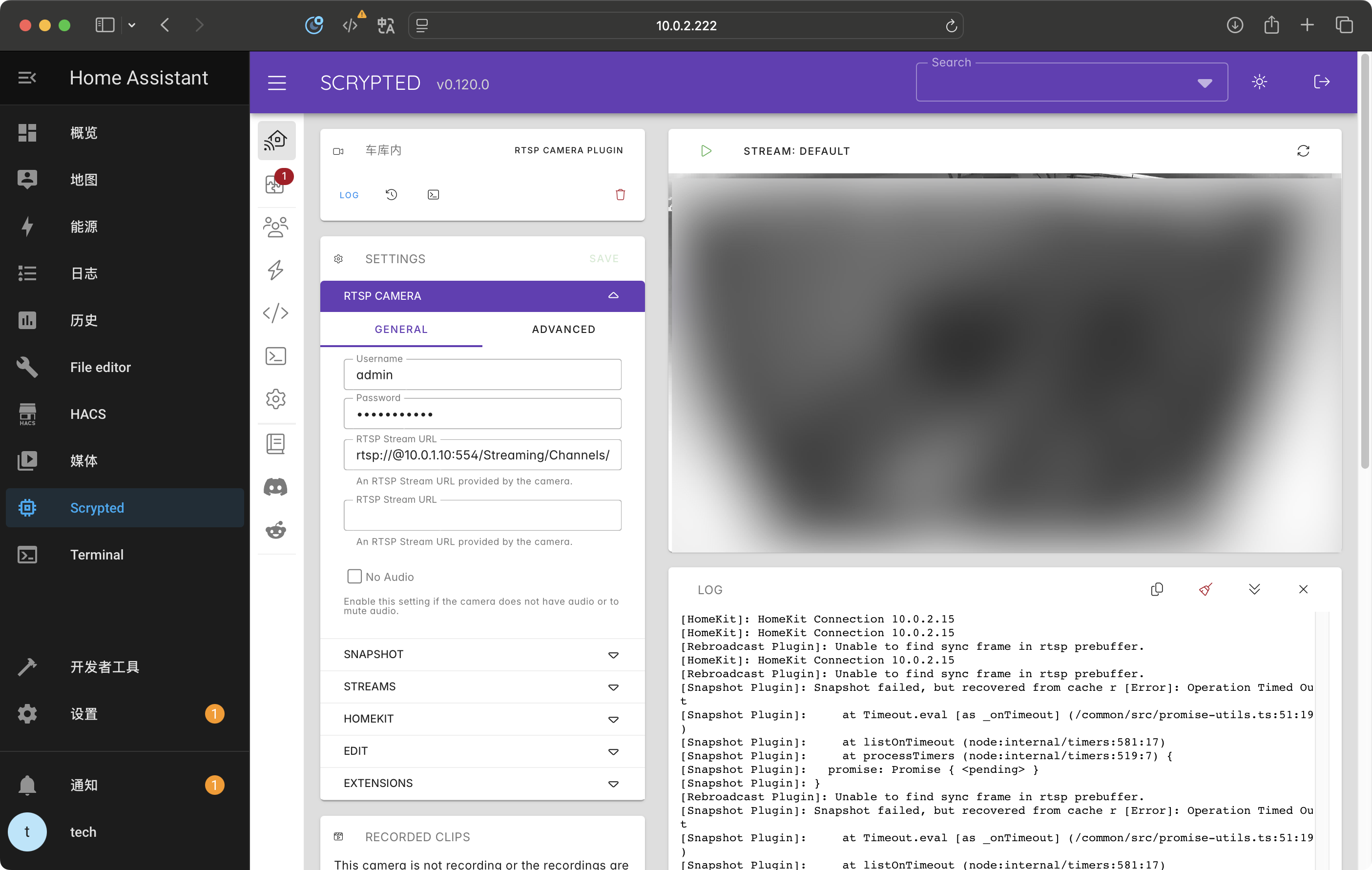Open File editor in the sidebar

[125, 367]
